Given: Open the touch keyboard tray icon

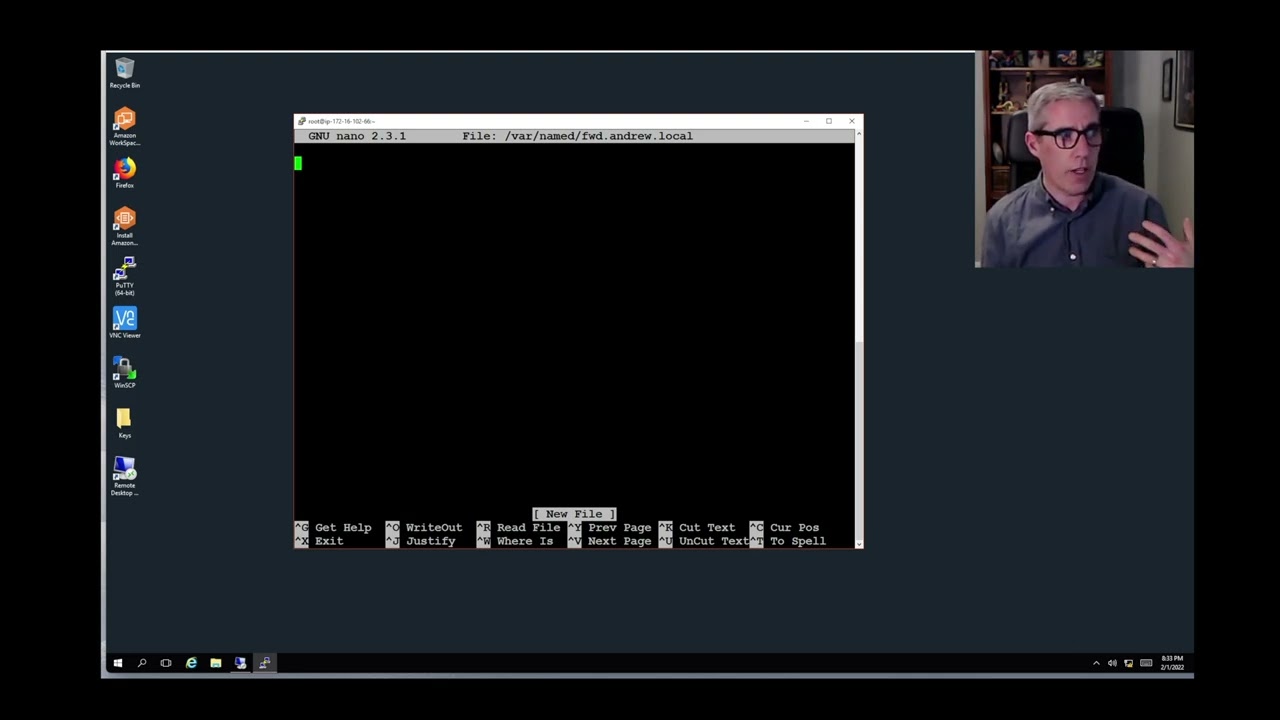Looking at the screenshot, I should pos(1146,663).
